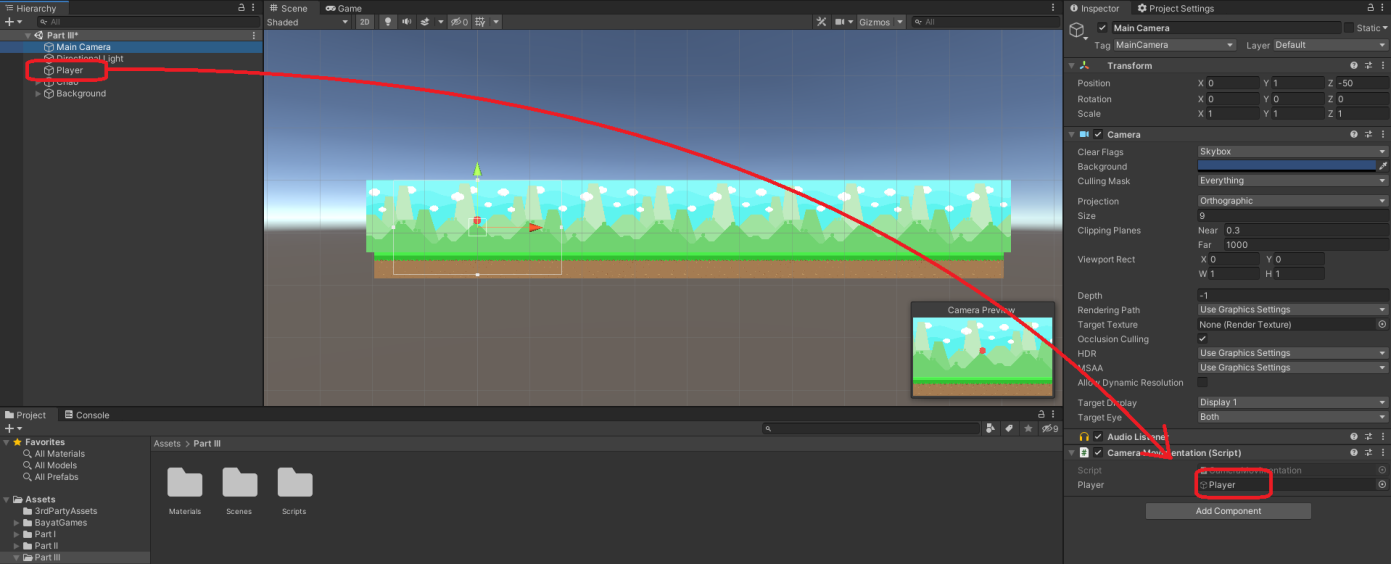Screen dimensions: 1391x564
Task: Toggle scene lighting bulb icon
Action: point(389,22)
